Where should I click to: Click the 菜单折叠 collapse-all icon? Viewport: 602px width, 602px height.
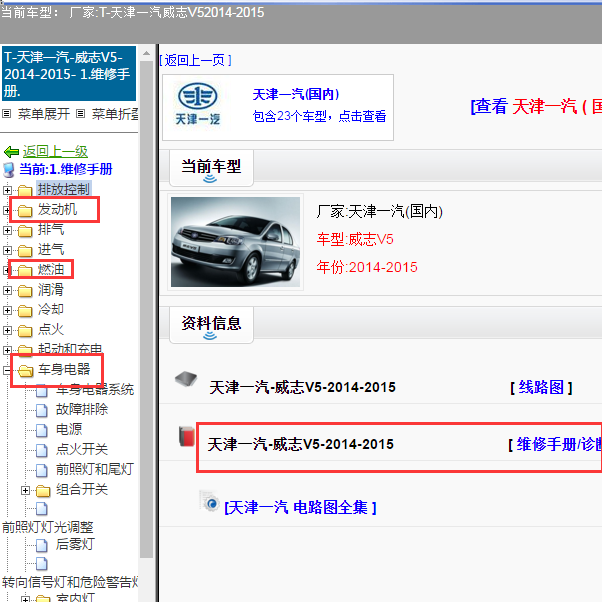[80, 114]
